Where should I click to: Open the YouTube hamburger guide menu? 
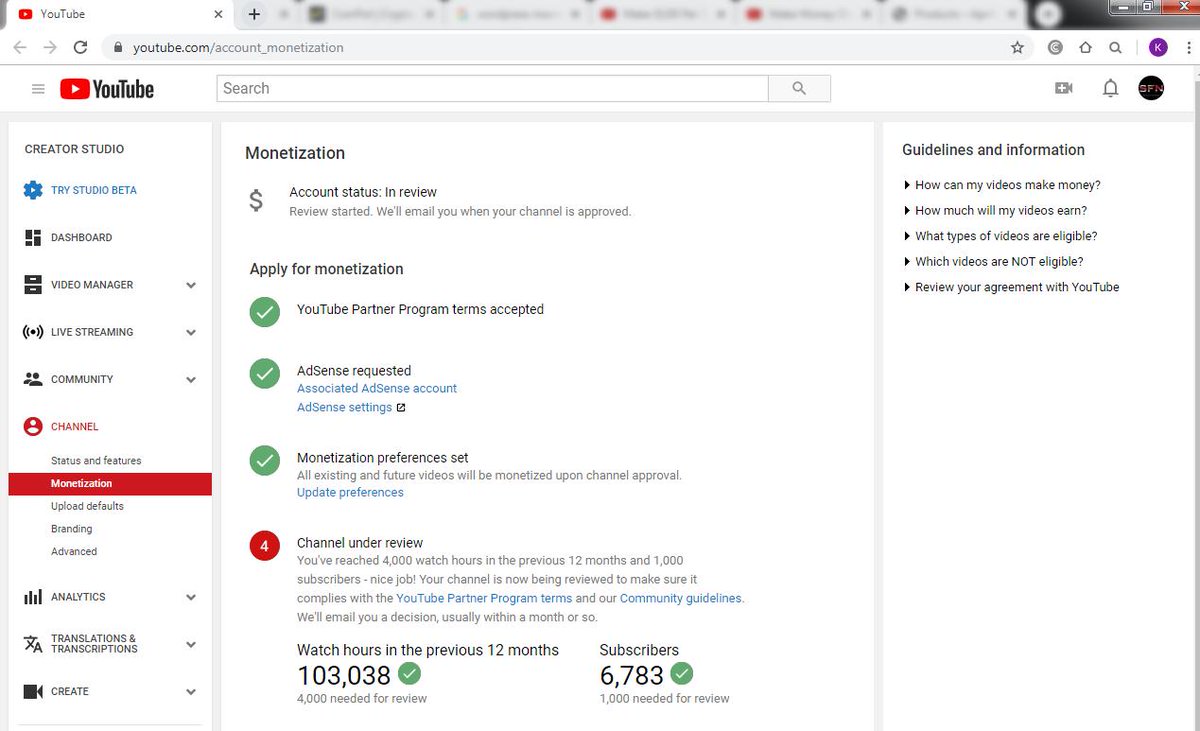click(x=38, y=89)
